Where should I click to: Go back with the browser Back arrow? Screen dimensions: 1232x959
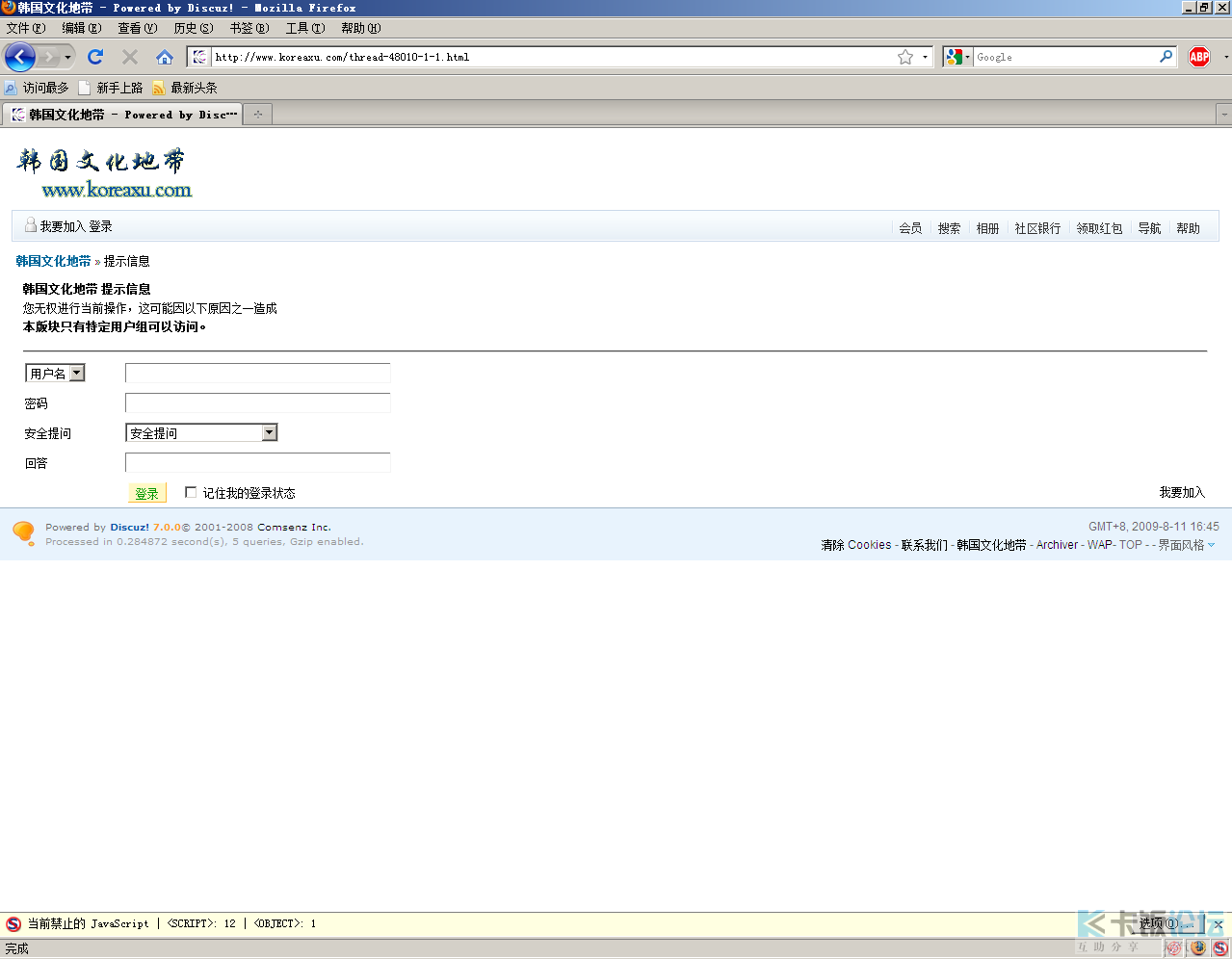point(20,57)
